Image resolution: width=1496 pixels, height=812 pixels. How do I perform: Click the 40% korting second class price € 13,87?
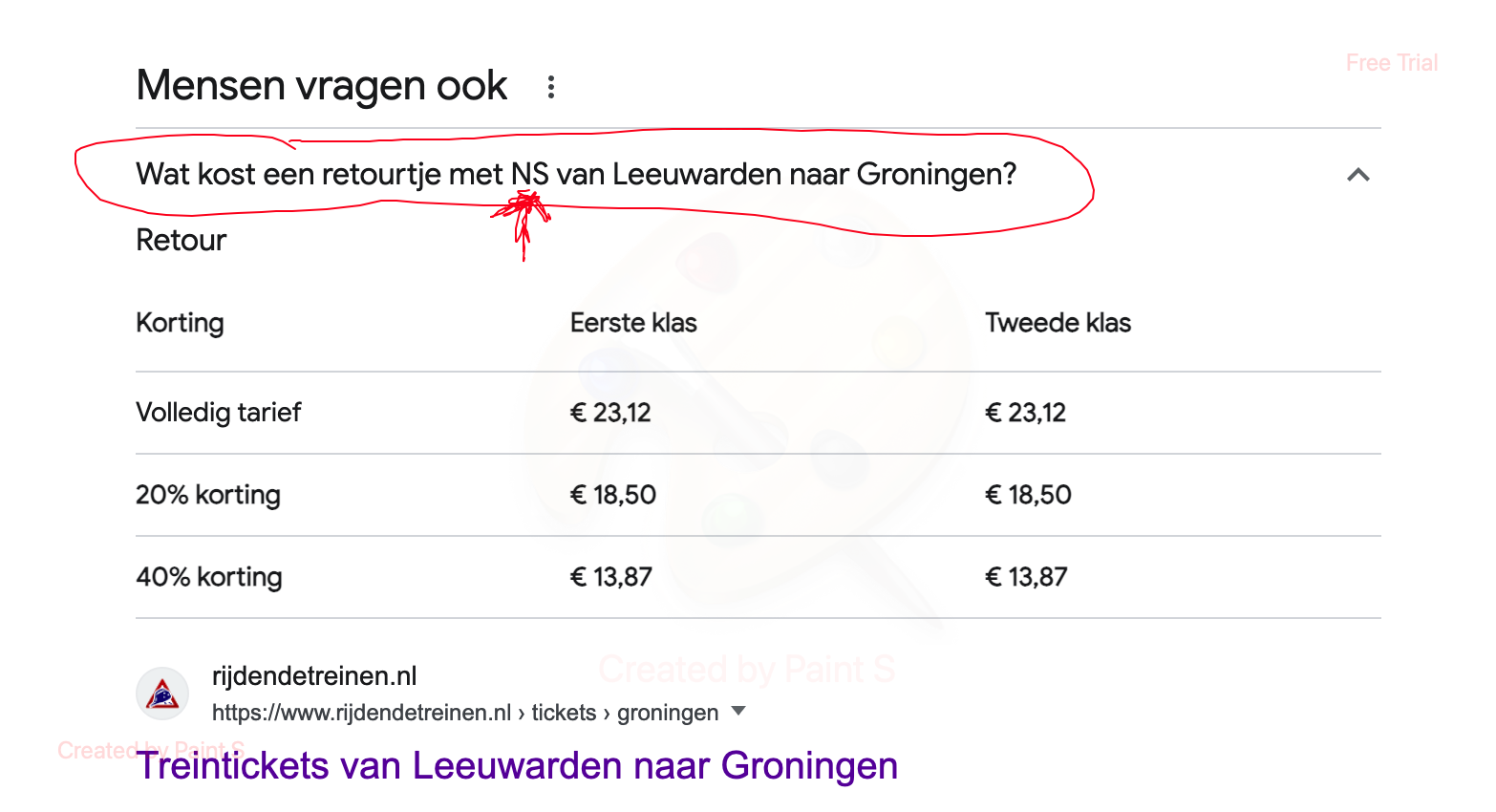tap(1026, 577)
